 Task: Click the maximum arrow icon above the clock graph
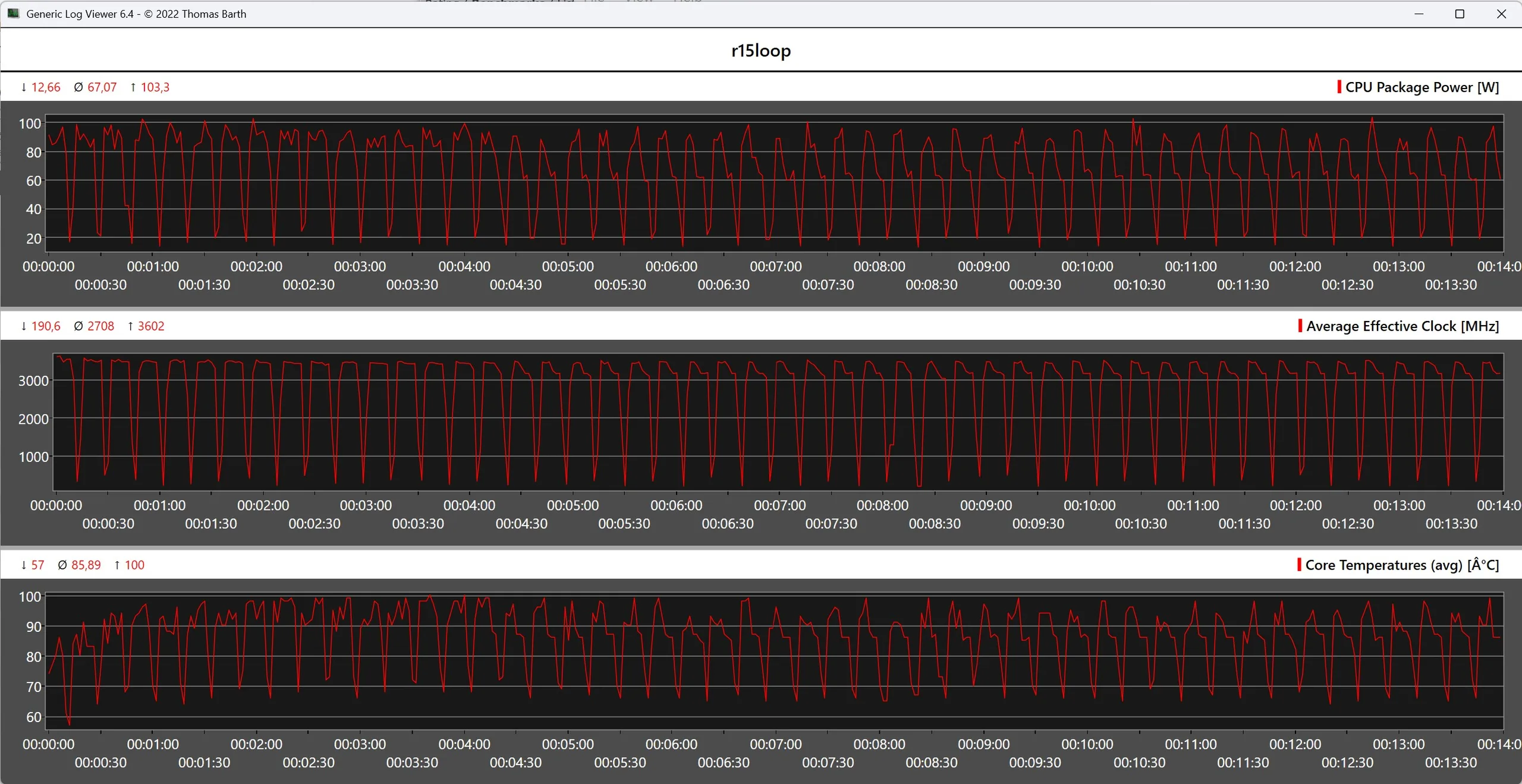(130, 326)
